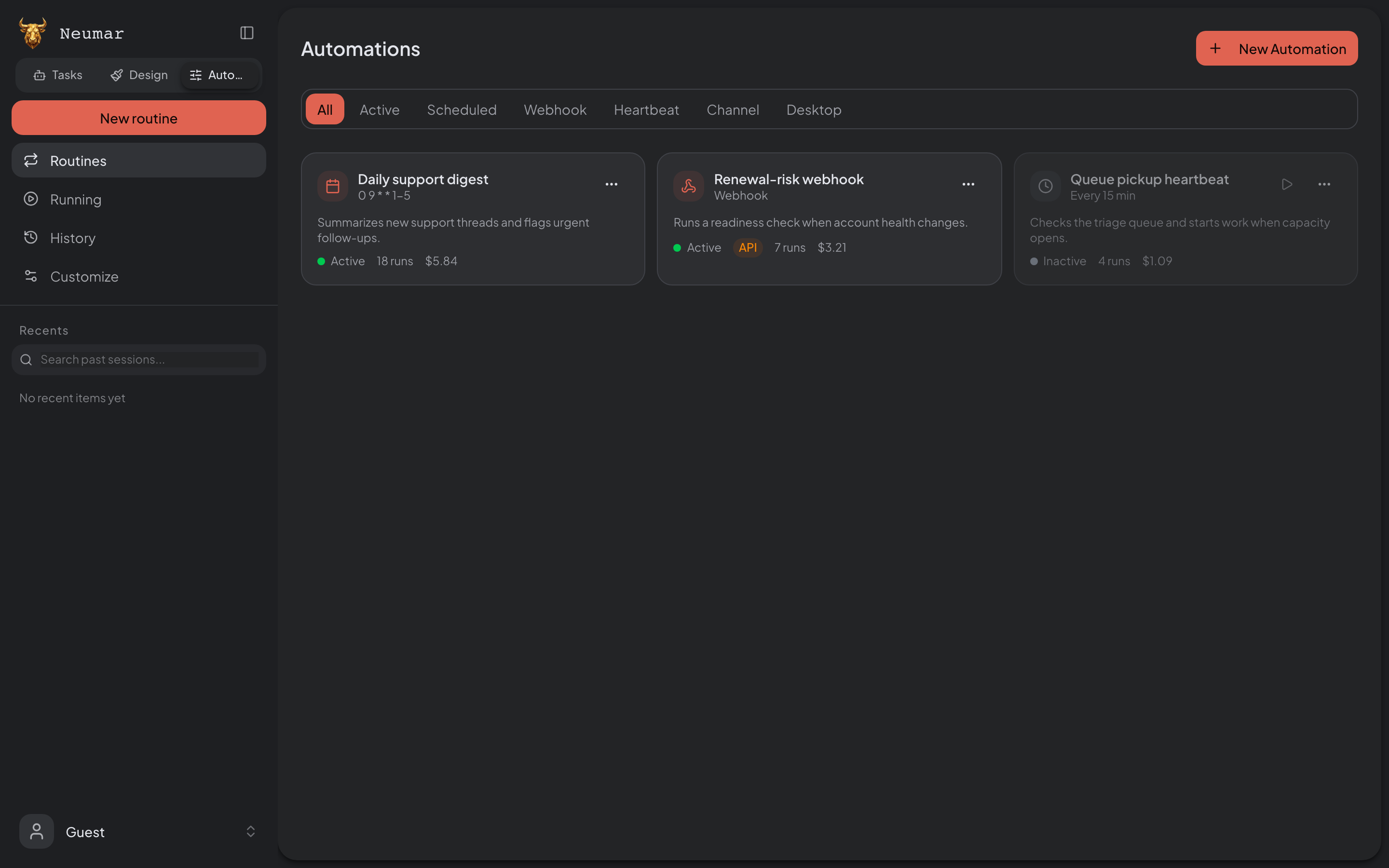Image resolution: width=1389 pixels, height=868 pixels.
Task: Expand the Guest account switcher chevrons
Action: 251,831
